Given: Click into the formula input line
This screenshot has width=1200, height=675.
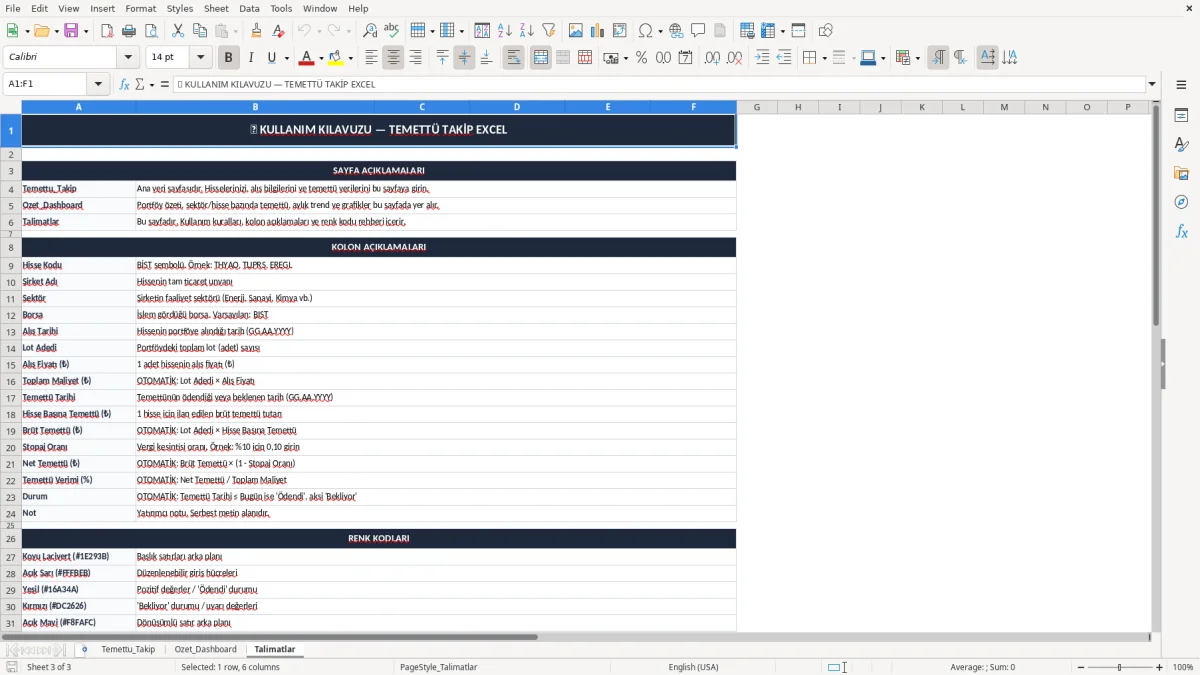Looking at the screenshot, I should (658, 84).
